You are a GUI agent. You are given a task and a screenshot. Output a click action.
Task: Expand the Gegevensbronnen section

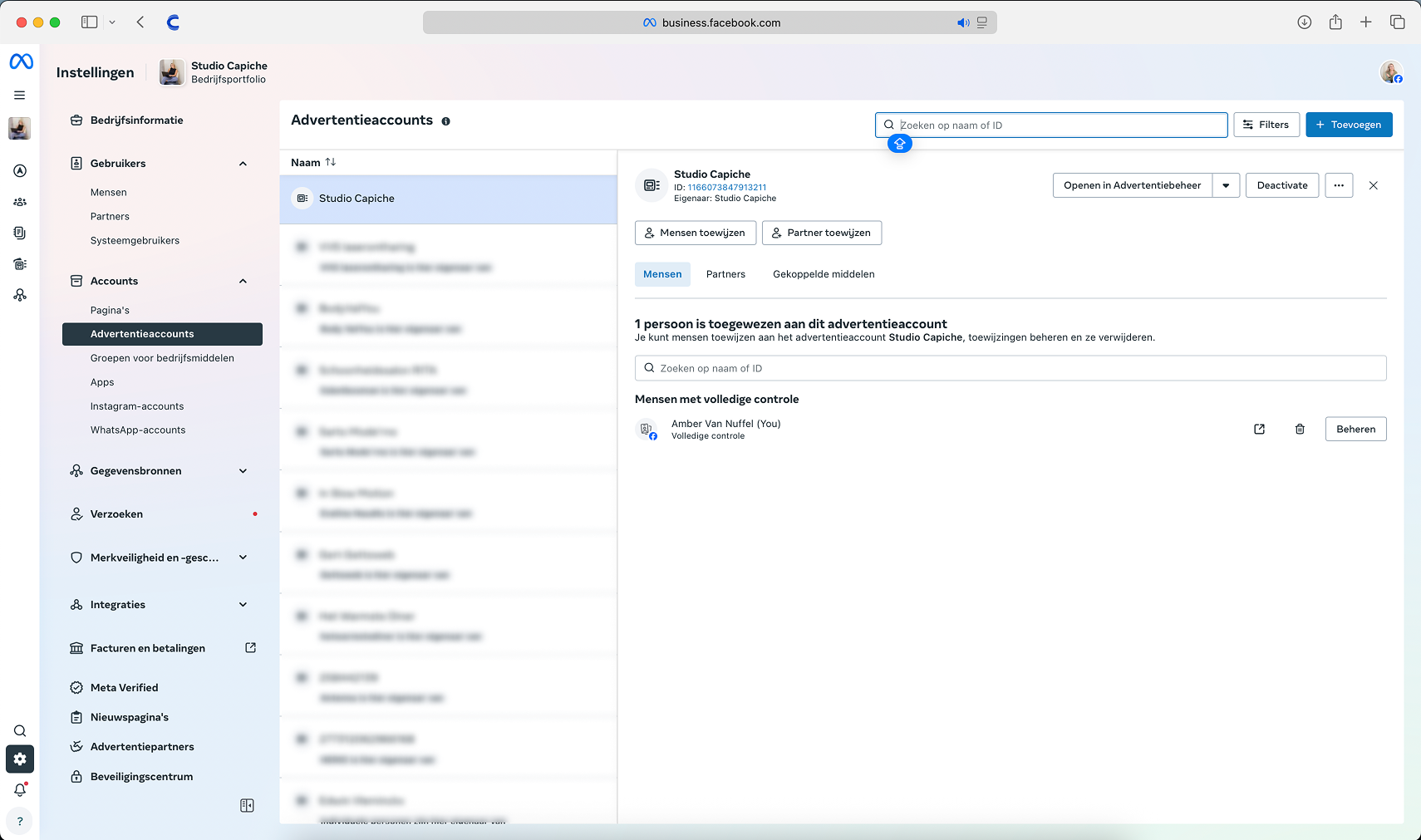(x=243, y=471)
